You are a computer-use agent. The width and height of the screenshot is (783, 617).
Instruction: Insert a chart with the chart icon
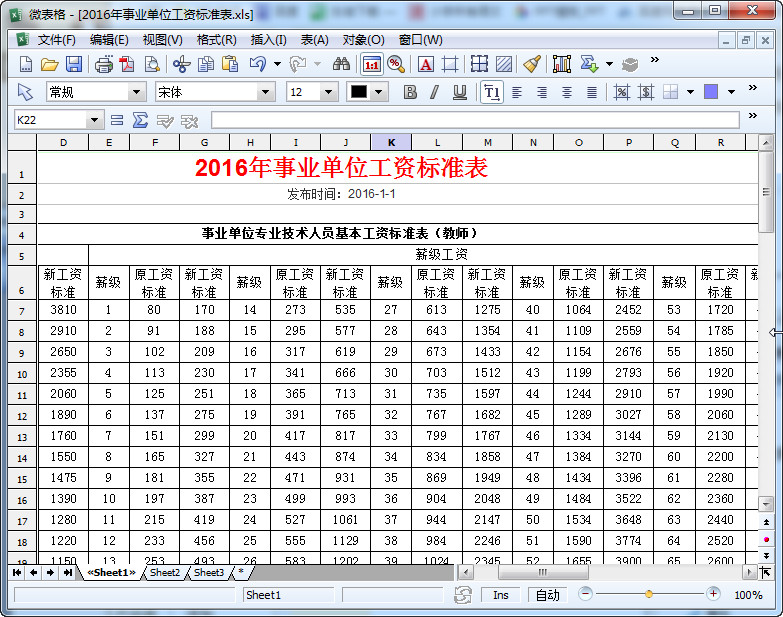click(x=562, y=64)
